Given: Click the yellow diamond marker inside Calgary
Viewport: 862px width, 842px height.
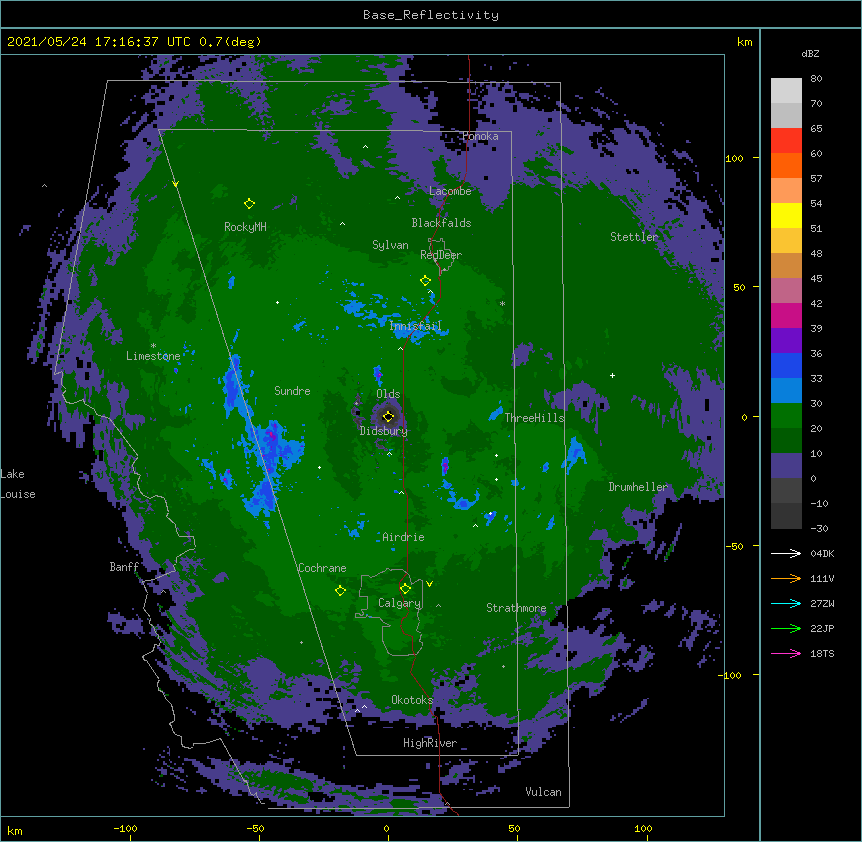Looking at the screenshot, I should point(405,589).
